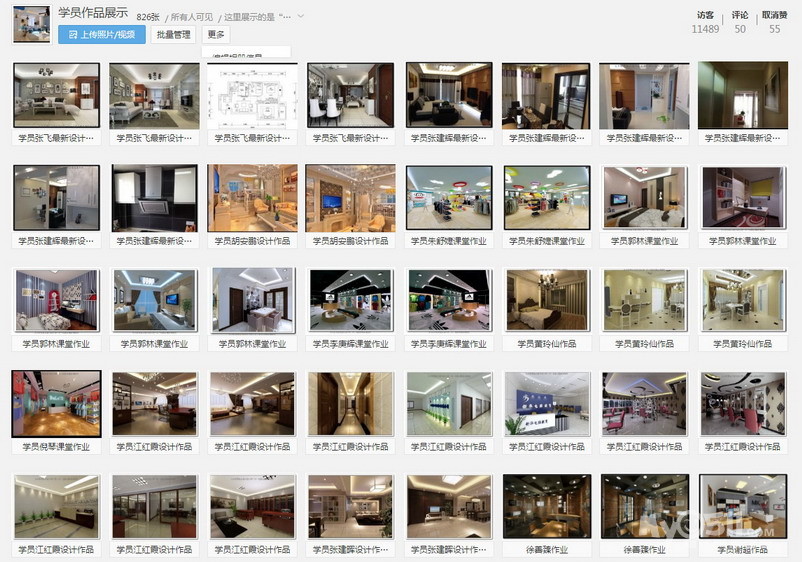Open the 谢超作品 living room thumbnail
Image resolution: width=802 pixels, height=562 pixels.
743,506
